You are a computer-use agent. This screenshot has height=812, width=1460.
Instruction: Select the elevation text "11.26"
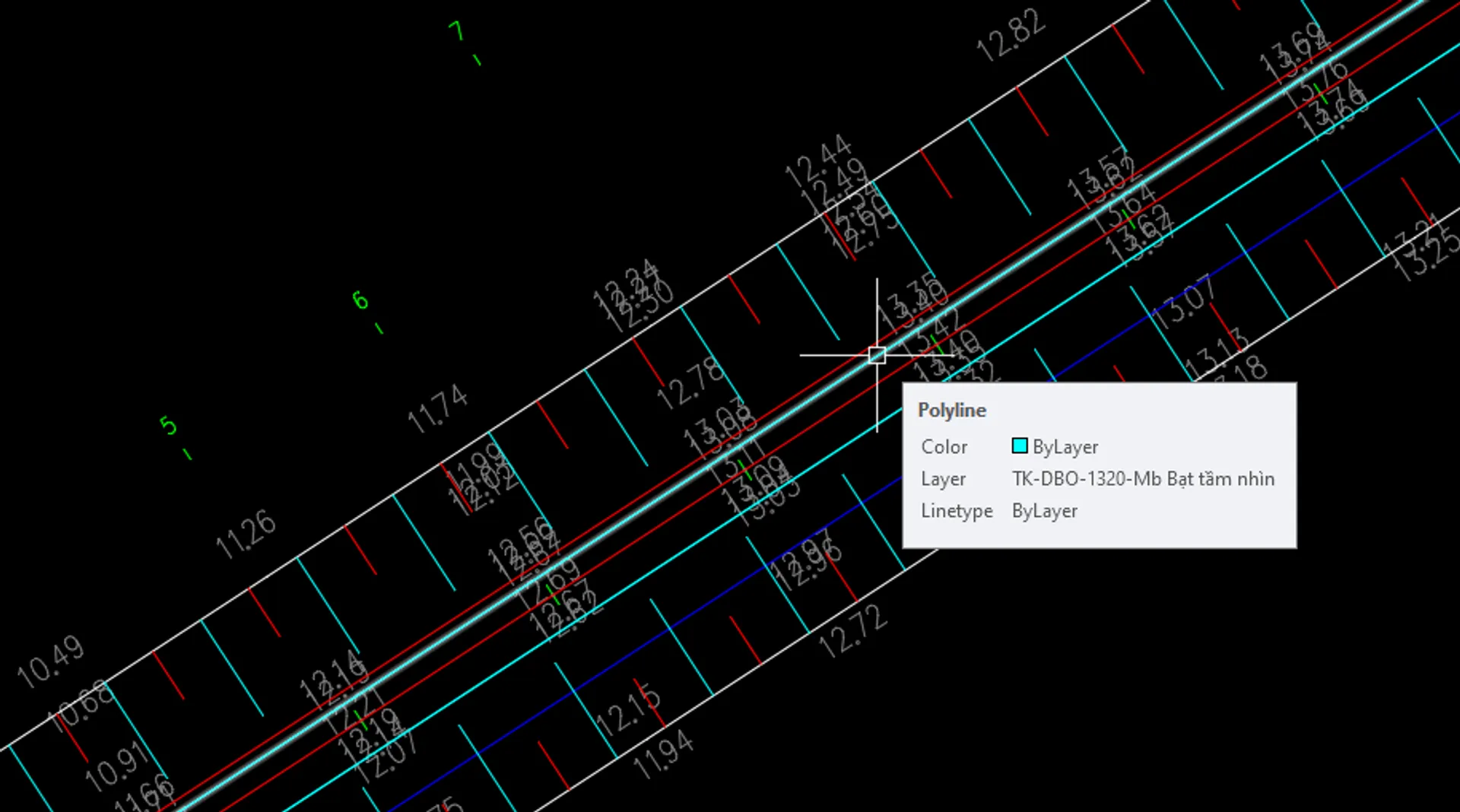(x=246, y=534)
